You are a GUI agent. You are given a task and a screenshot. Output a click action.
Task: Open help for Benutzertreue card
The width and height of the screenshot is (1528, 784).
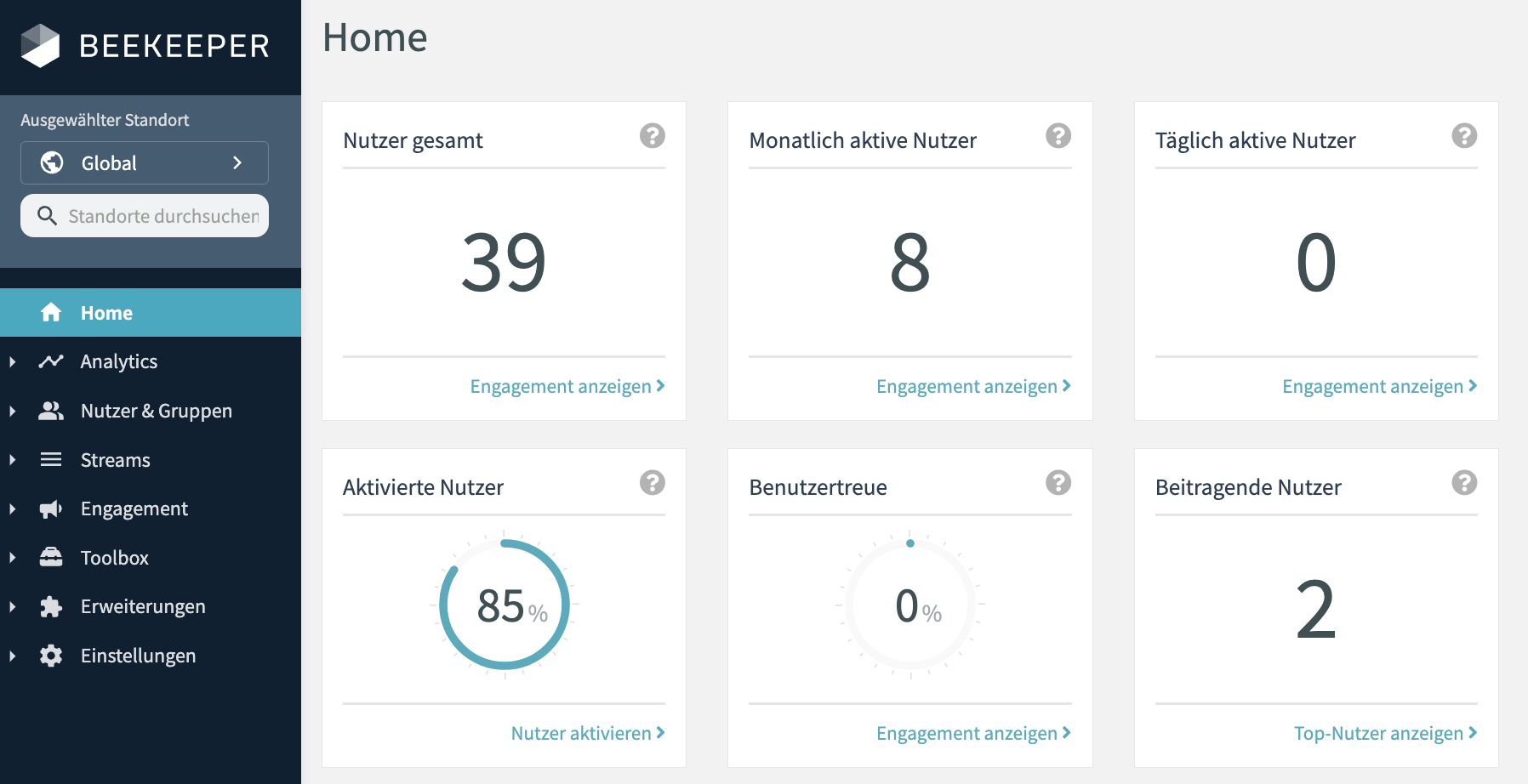[1058, 483]
